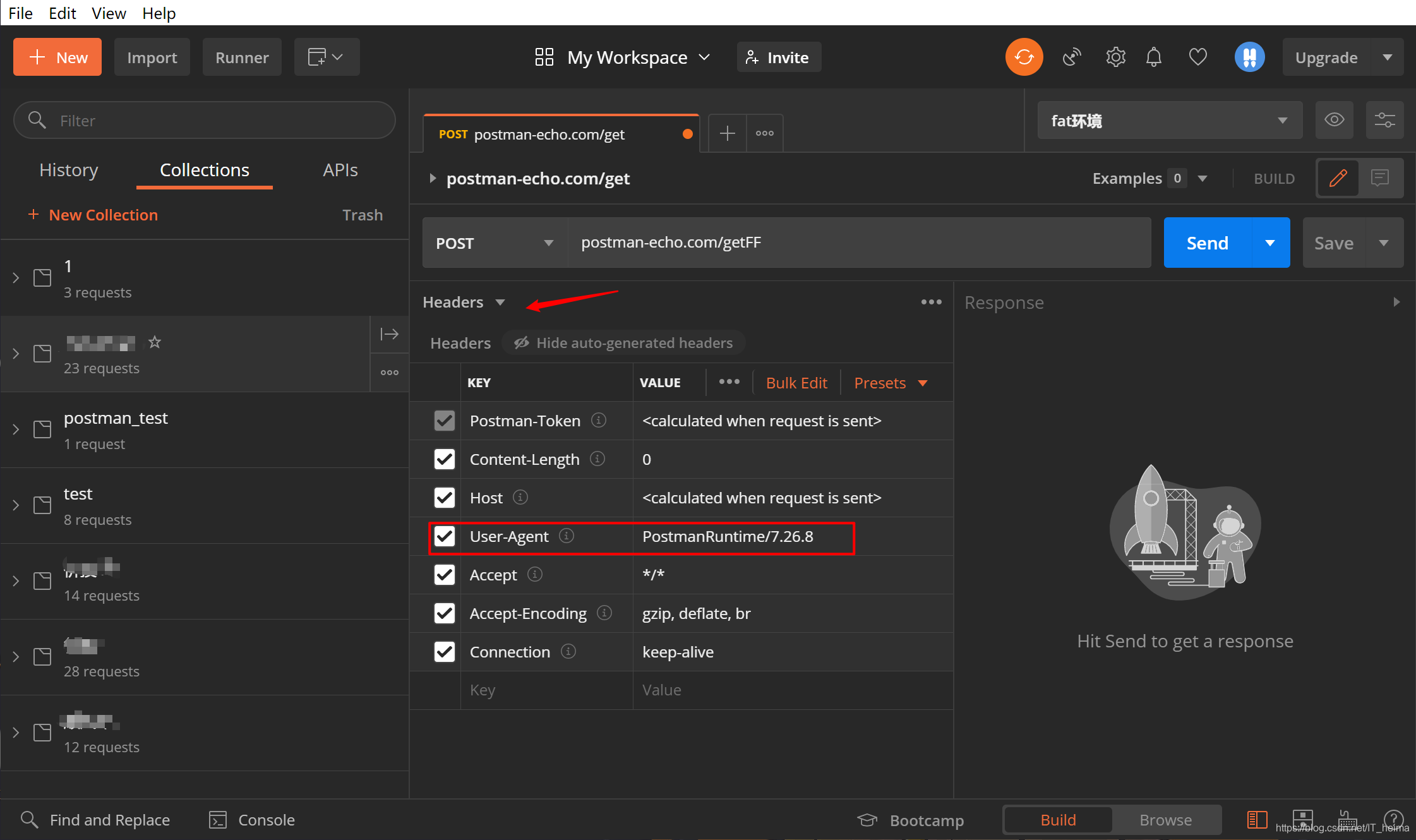This screenshot has width=1416, height=840.
Task: Open the View menu
Action: (x=109, y=13)
